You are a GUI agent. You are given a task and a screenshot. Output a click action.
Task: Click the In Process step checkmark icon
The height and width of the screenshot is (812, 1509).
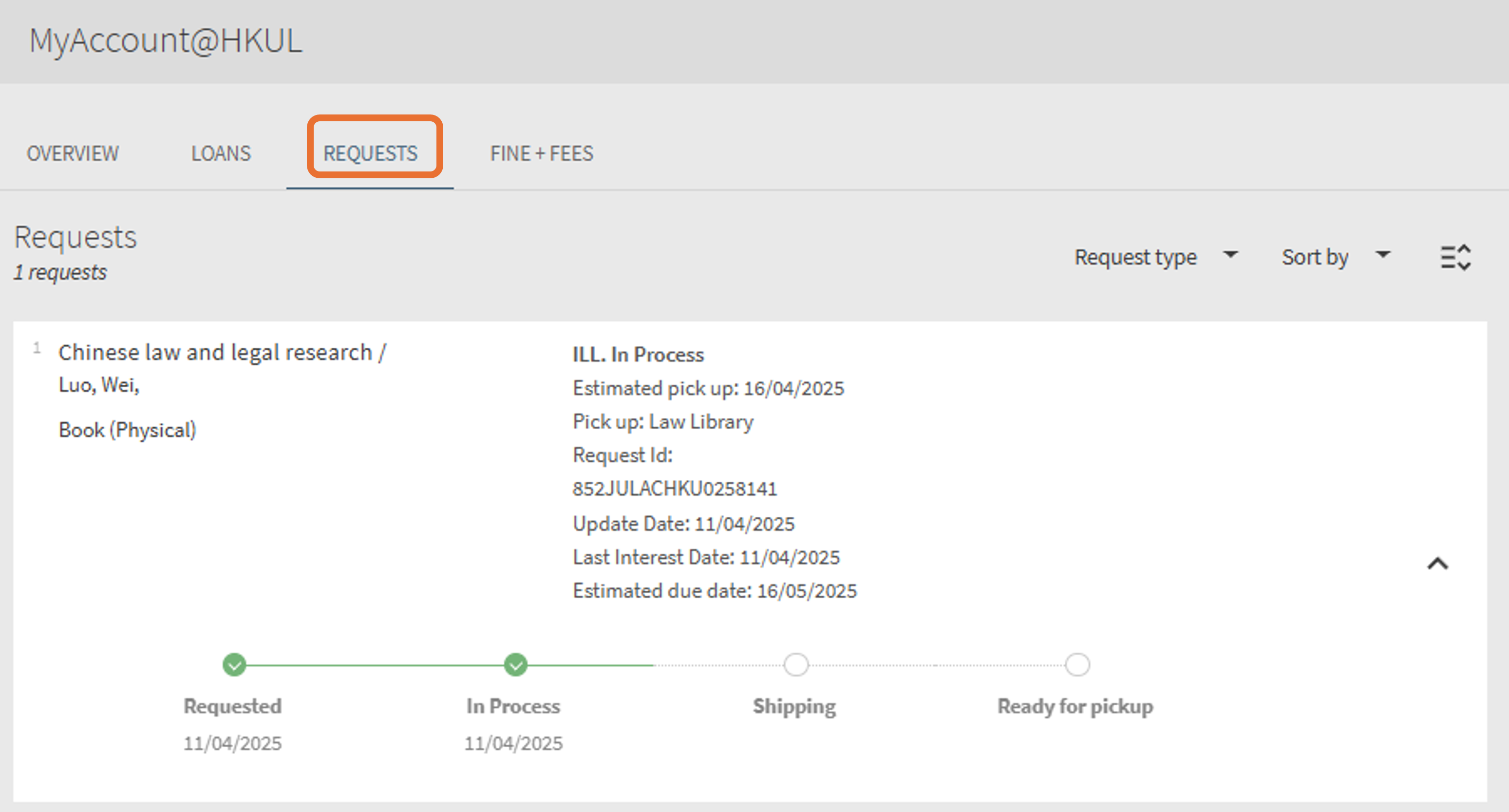(x=515, y=665)
